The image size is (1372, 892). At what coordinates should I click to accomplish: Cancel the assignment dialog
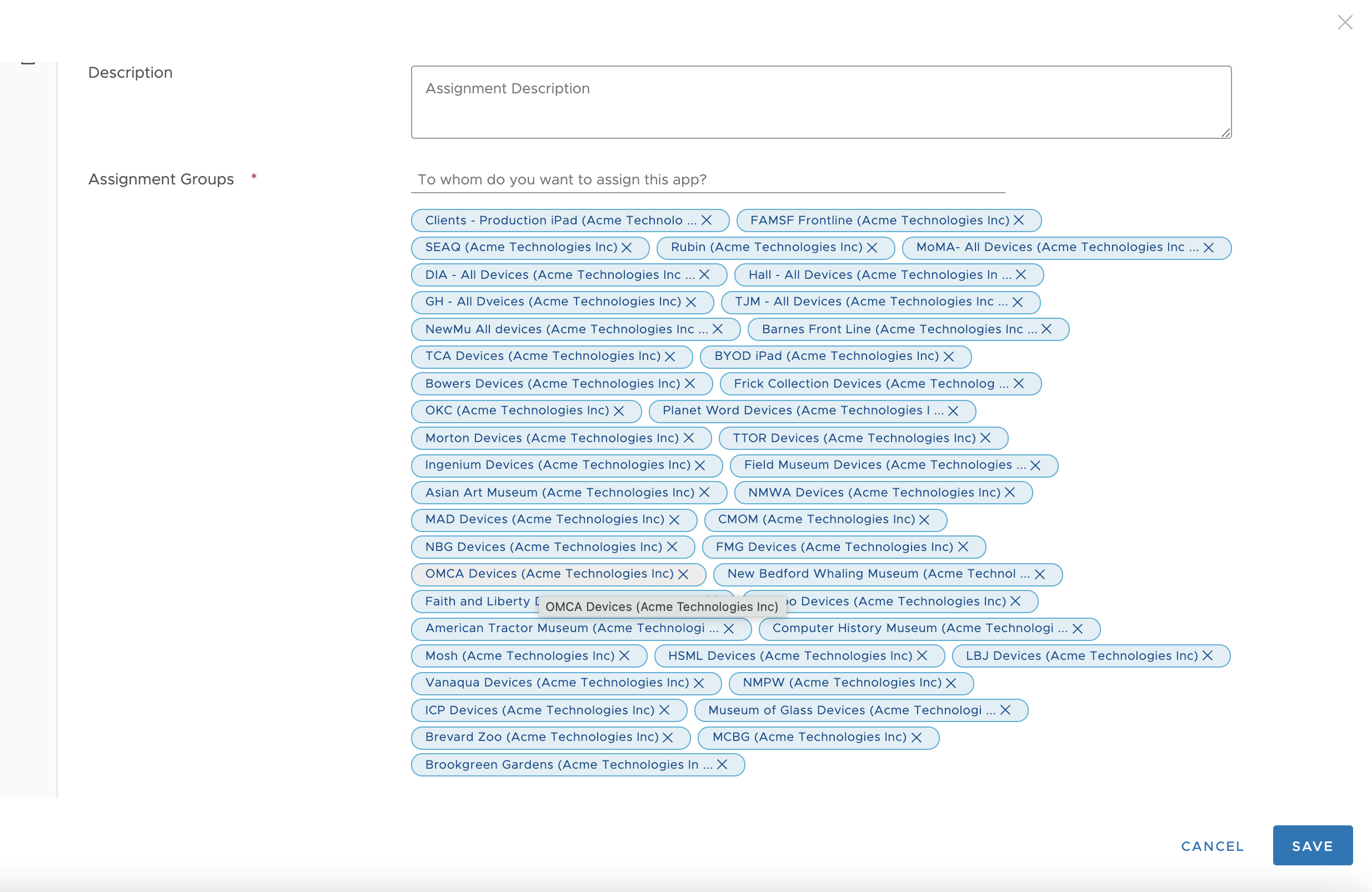1213,846
